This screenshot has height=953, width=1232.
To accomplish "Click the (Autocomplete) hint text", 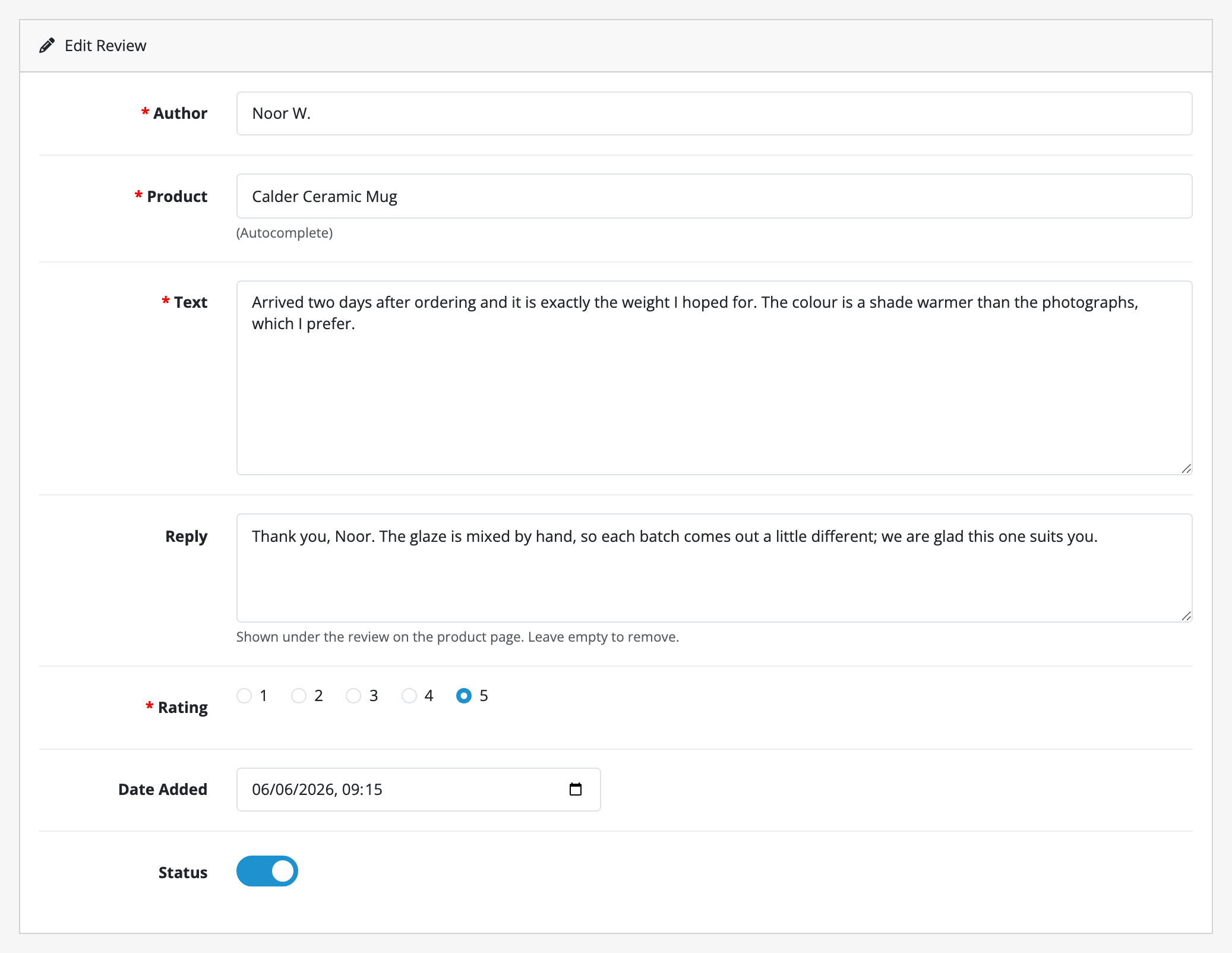I will coord(285,233).
